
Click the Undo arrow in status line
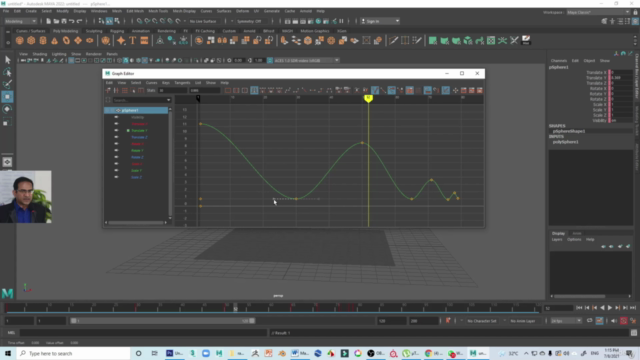point(71,21)
